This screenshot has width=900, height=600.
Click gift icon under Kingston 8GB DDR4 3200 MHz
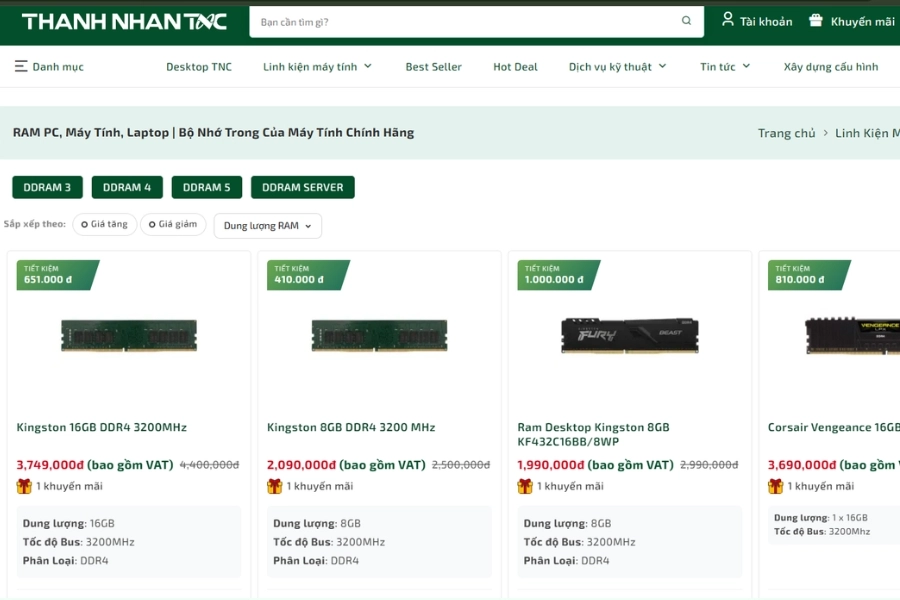(x=274, y=486)
